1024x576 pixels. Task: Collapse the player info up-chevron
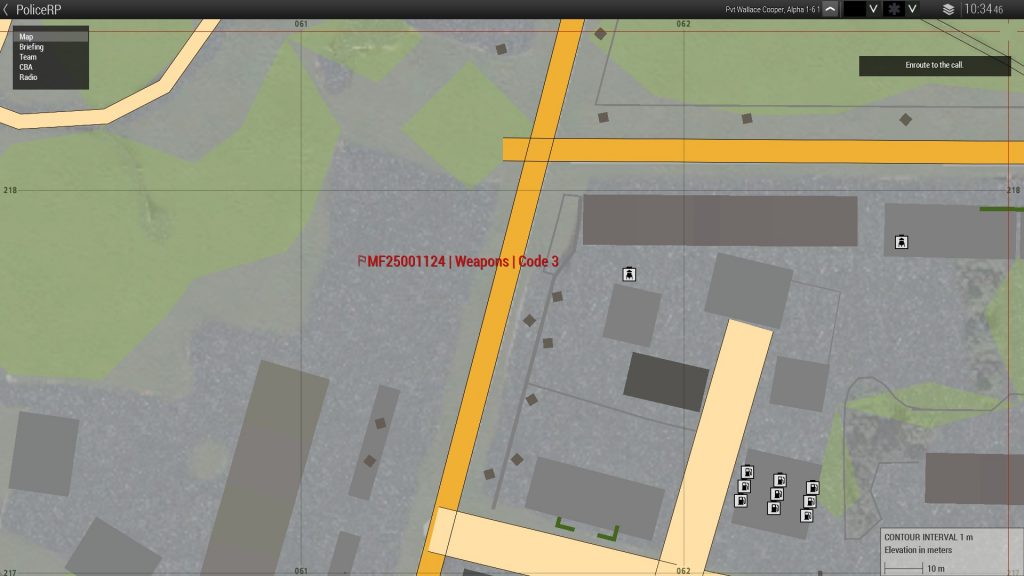pyautogui.click(x=829, y=9)
